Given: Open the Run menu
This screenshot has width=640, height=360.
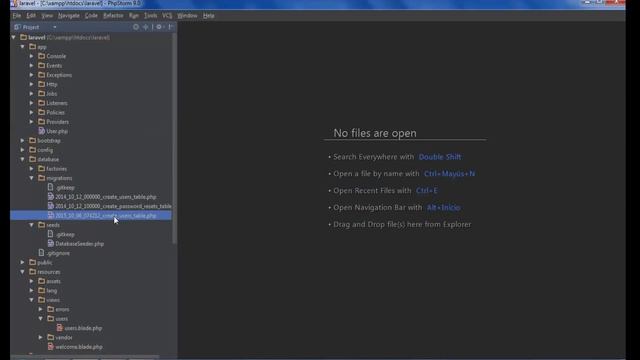Looking at the screenshot, I should pyautogui.click(x=133, y=16).
